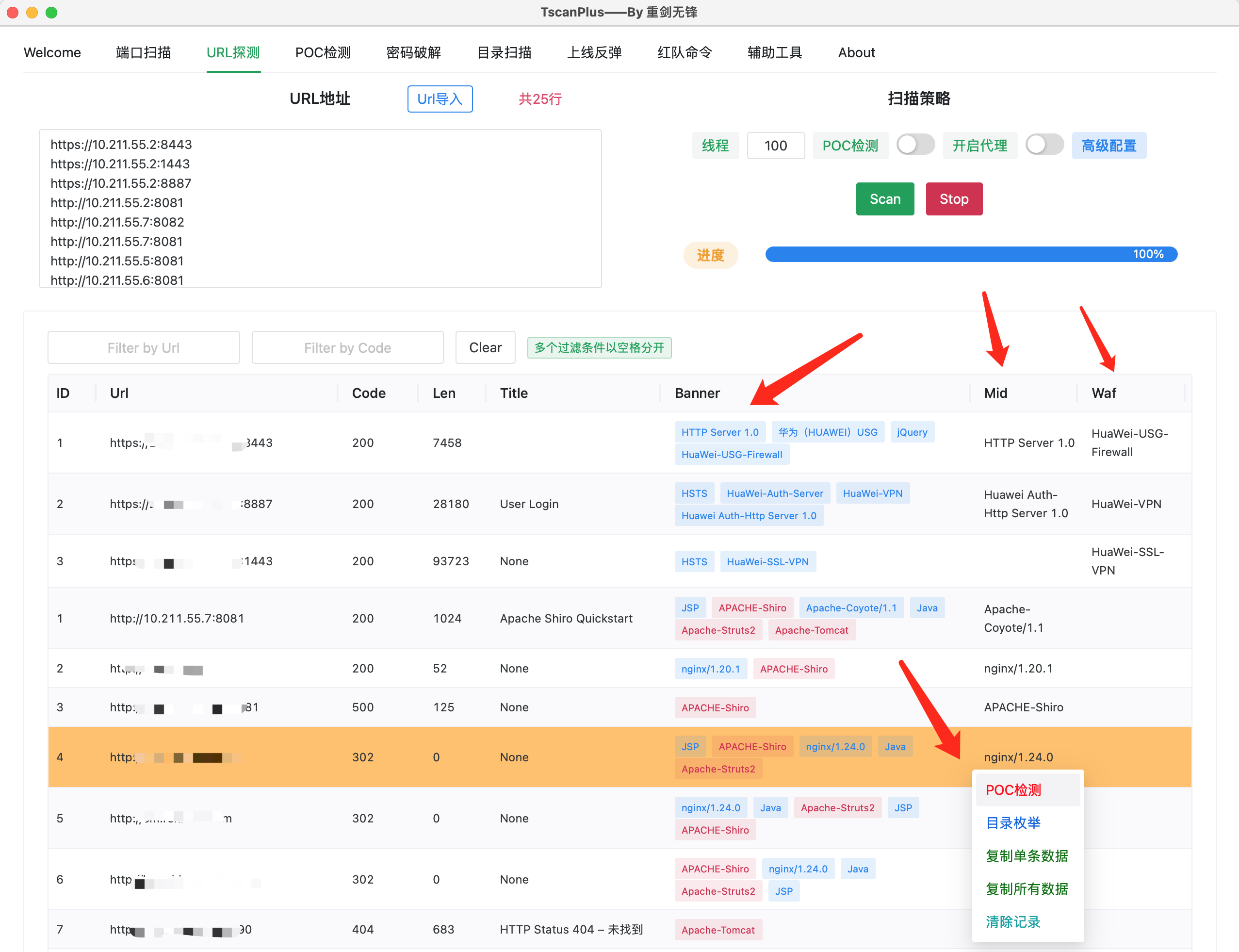This screenshot has width=1239, height=952.
Task: Click the Url导入 import button
Action: tap(440, 99)
